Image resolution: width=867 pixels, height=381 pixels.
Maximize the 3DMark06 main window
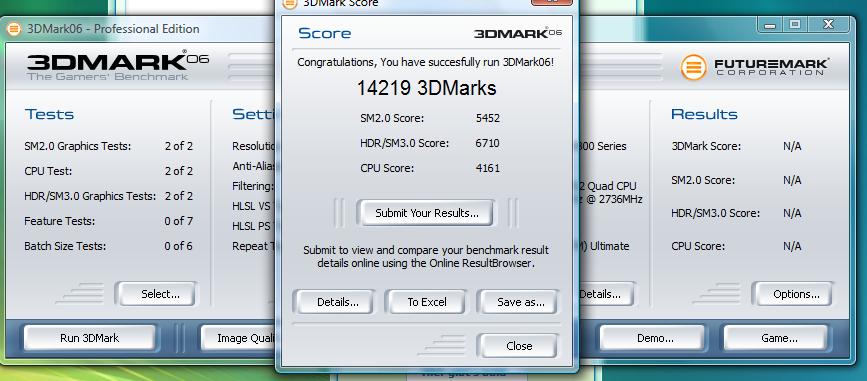(795, 25)
